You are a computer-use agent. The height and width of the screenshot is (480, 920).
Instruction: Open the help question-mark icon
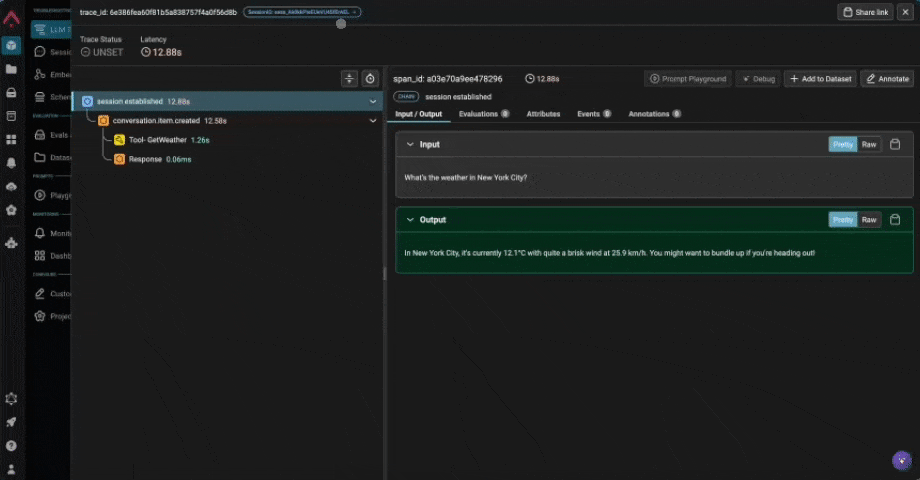(x=11, y=446)
